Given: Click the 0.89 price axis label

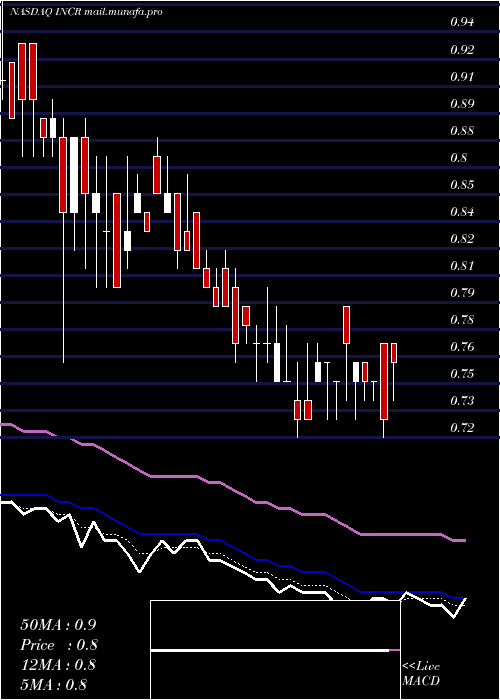Looking at the screenshot, I should (462, 104).
